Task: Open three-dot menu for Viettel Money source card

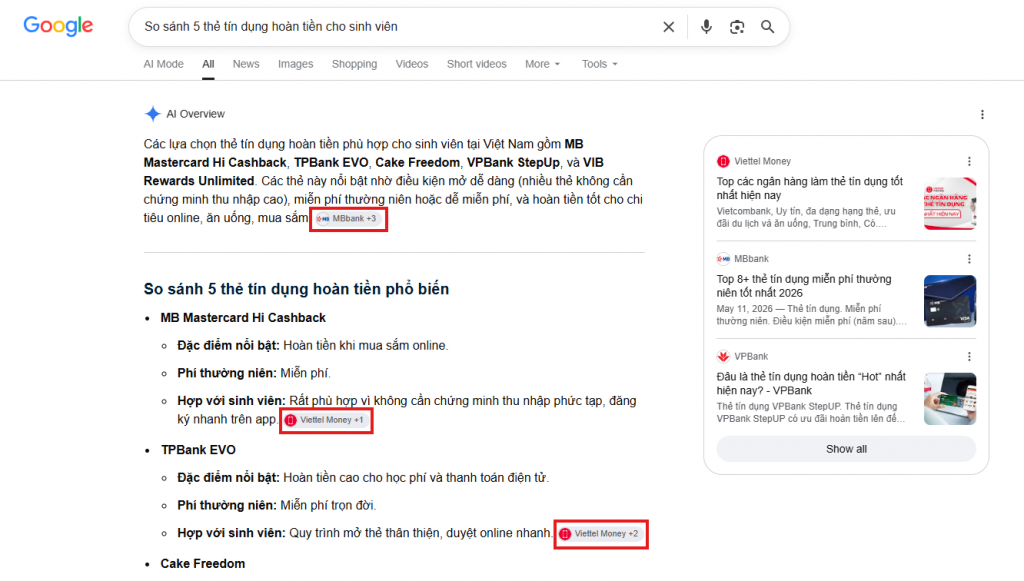Action: [969, 161]
